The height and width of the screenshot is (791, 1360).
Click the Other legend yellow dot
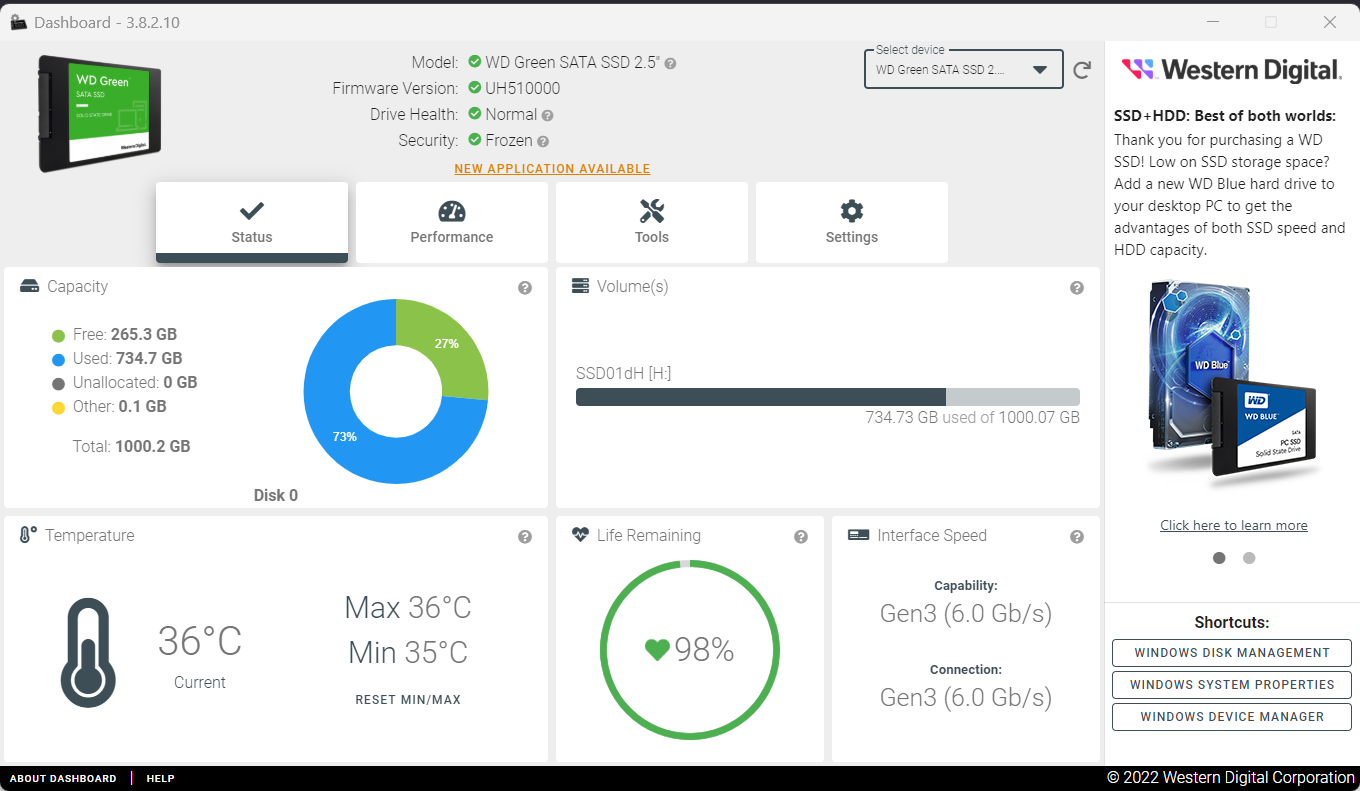[x=58, y=408]
